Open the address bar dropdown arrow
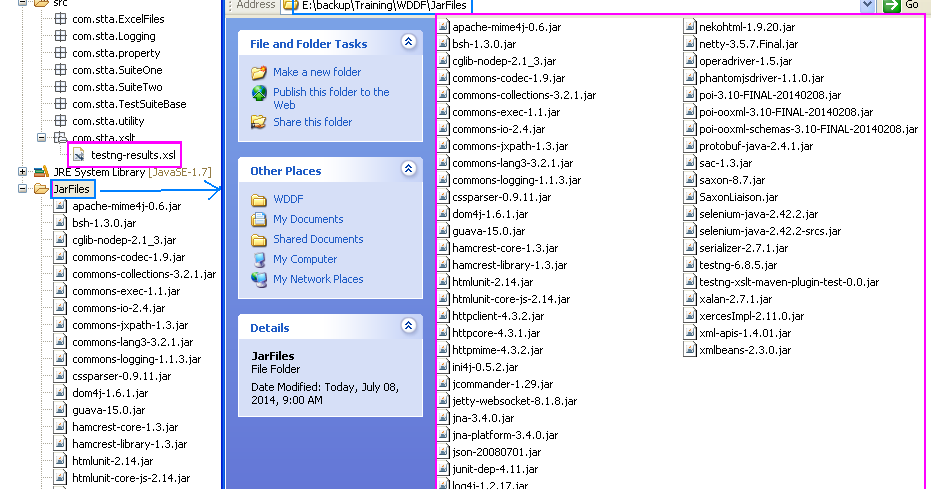931x489 pixels. pos(867,5)
